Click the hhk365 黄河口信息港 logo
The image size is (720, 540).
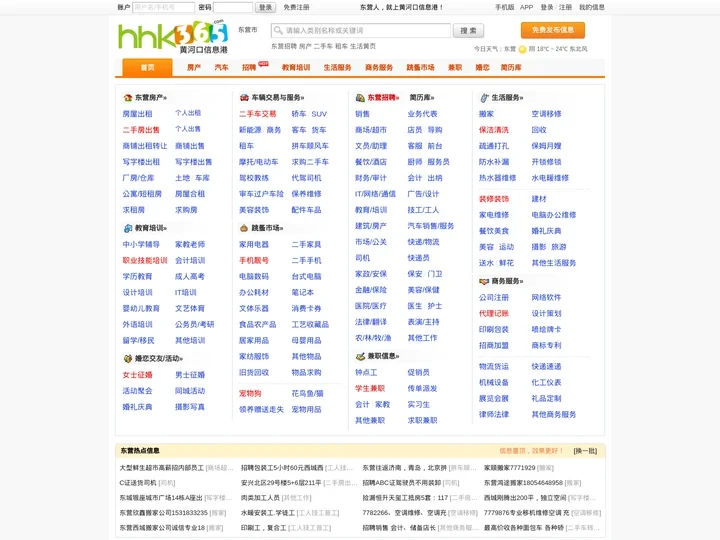tap(173, 37)
